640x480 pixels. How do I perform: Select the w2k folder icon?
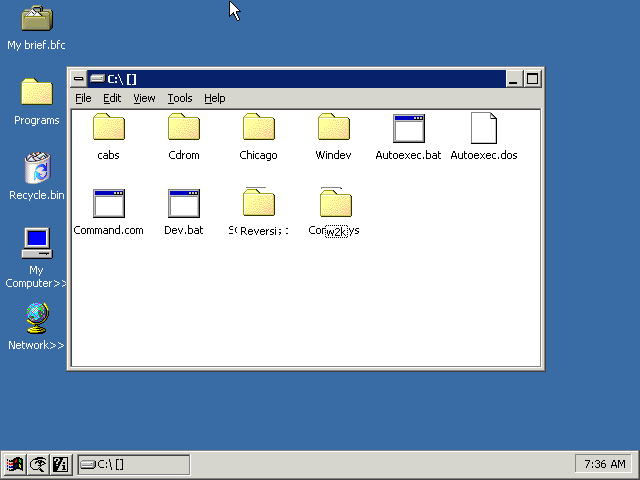tap(336, 202)
